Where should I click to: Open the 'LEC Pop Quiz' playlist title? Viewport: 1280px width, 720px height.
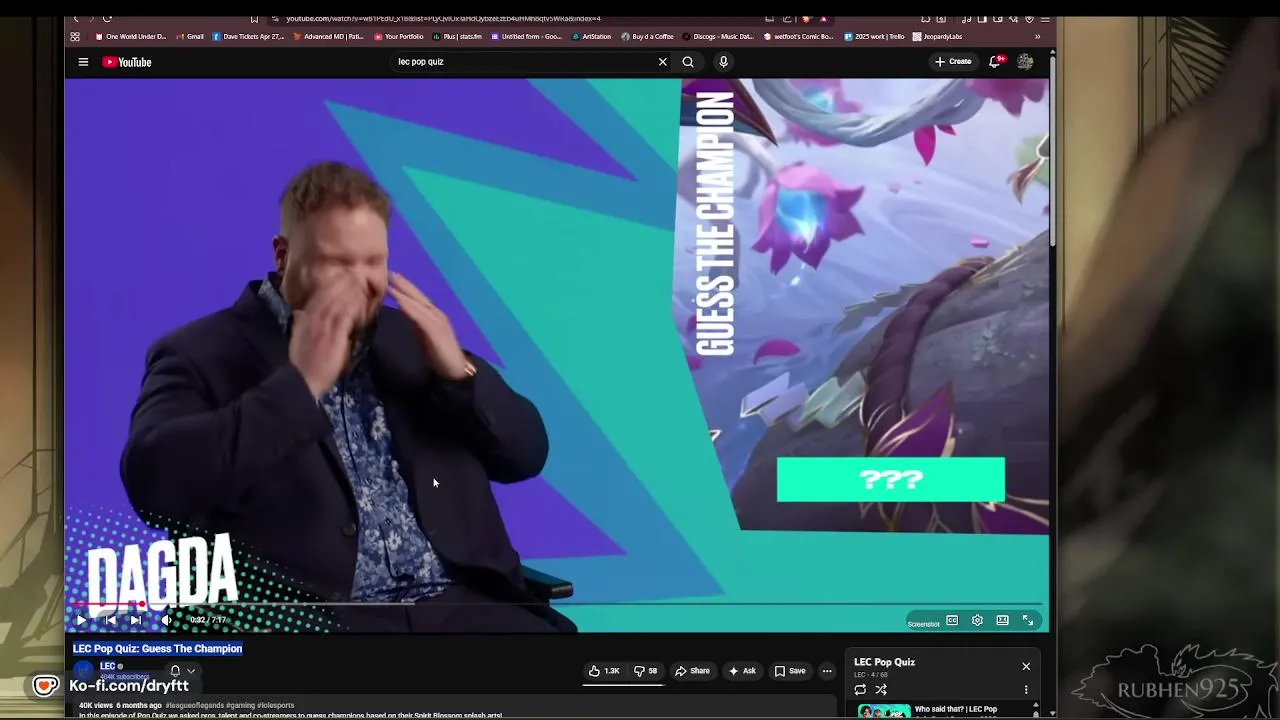pos(884,662)
